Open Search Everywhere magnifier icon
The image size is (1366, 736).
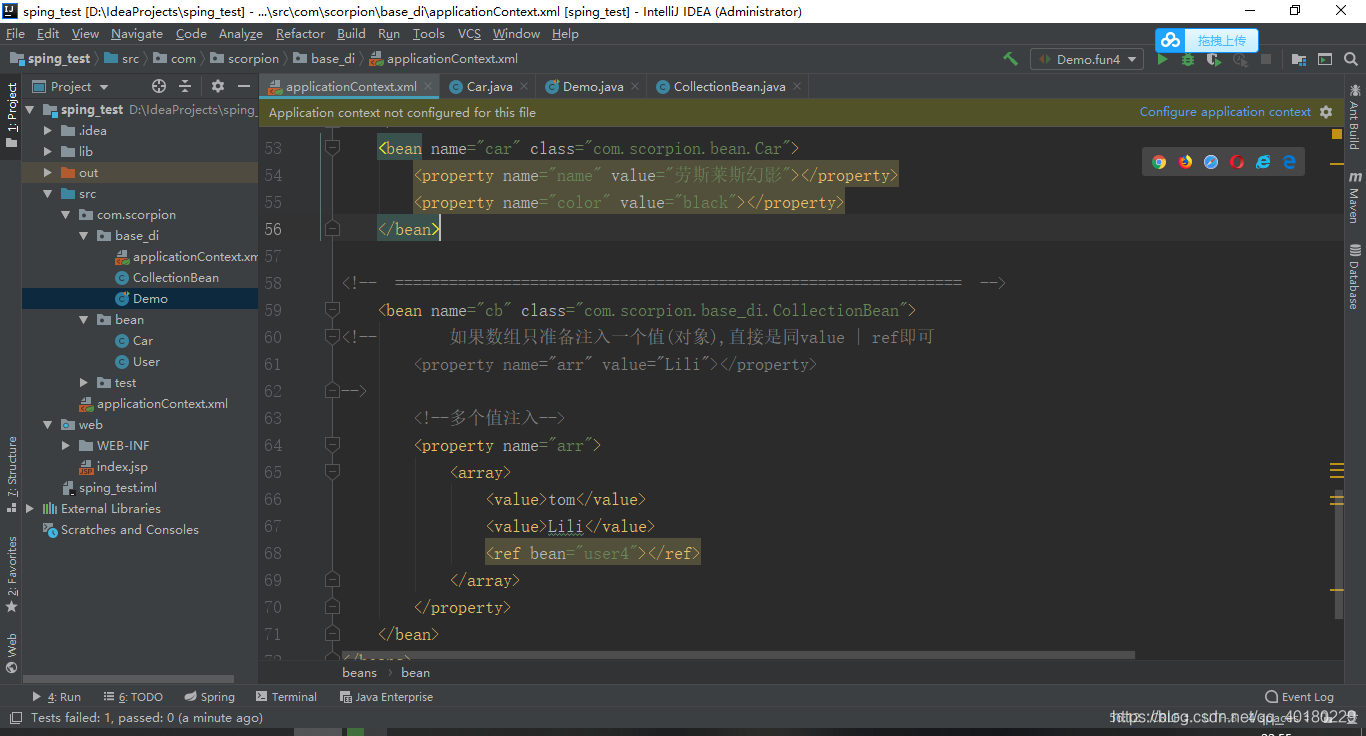(1352, 59)
